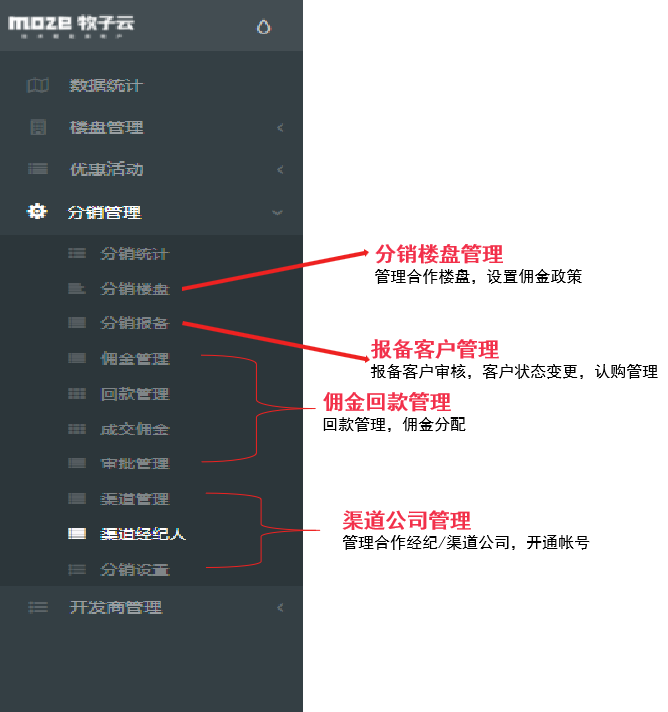The image size is (668, 712).
Task: Select the 佣金管理 submenu entry
Action: pos(135,359)
